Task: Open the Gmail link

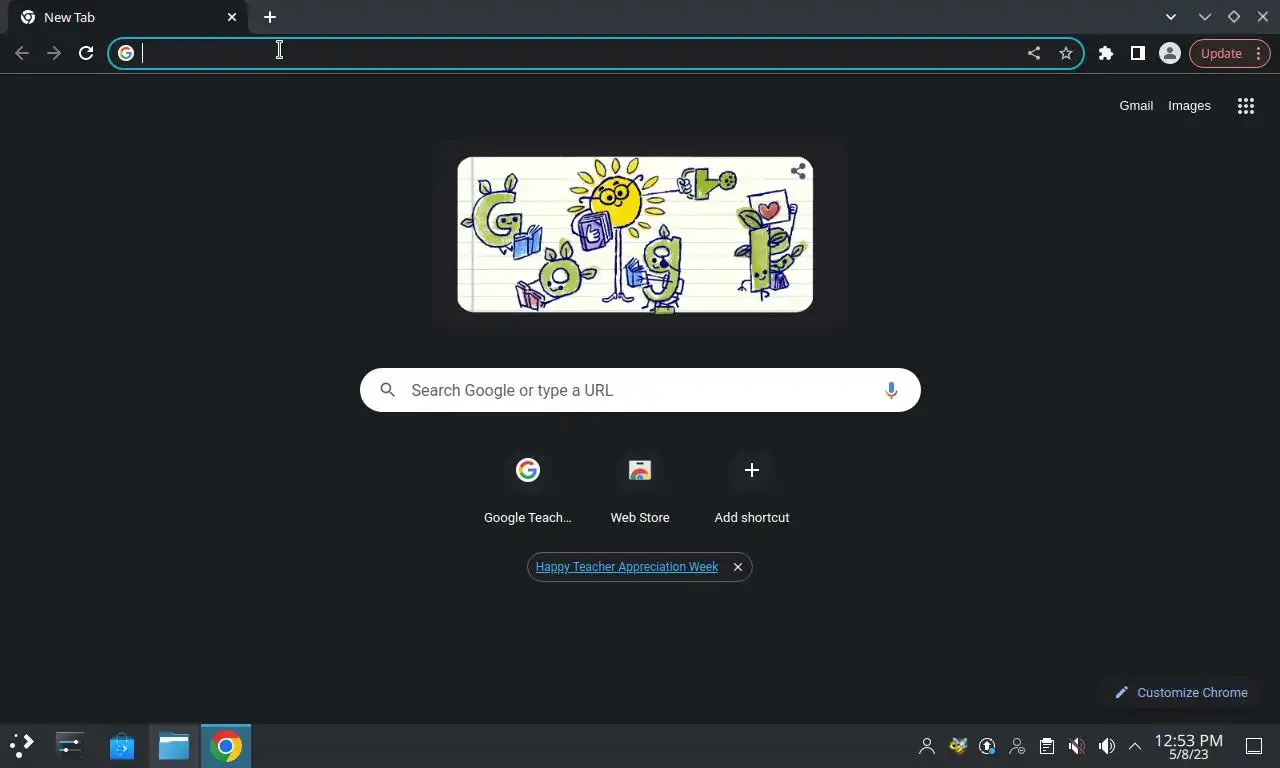Action: tap(1136, 105)
